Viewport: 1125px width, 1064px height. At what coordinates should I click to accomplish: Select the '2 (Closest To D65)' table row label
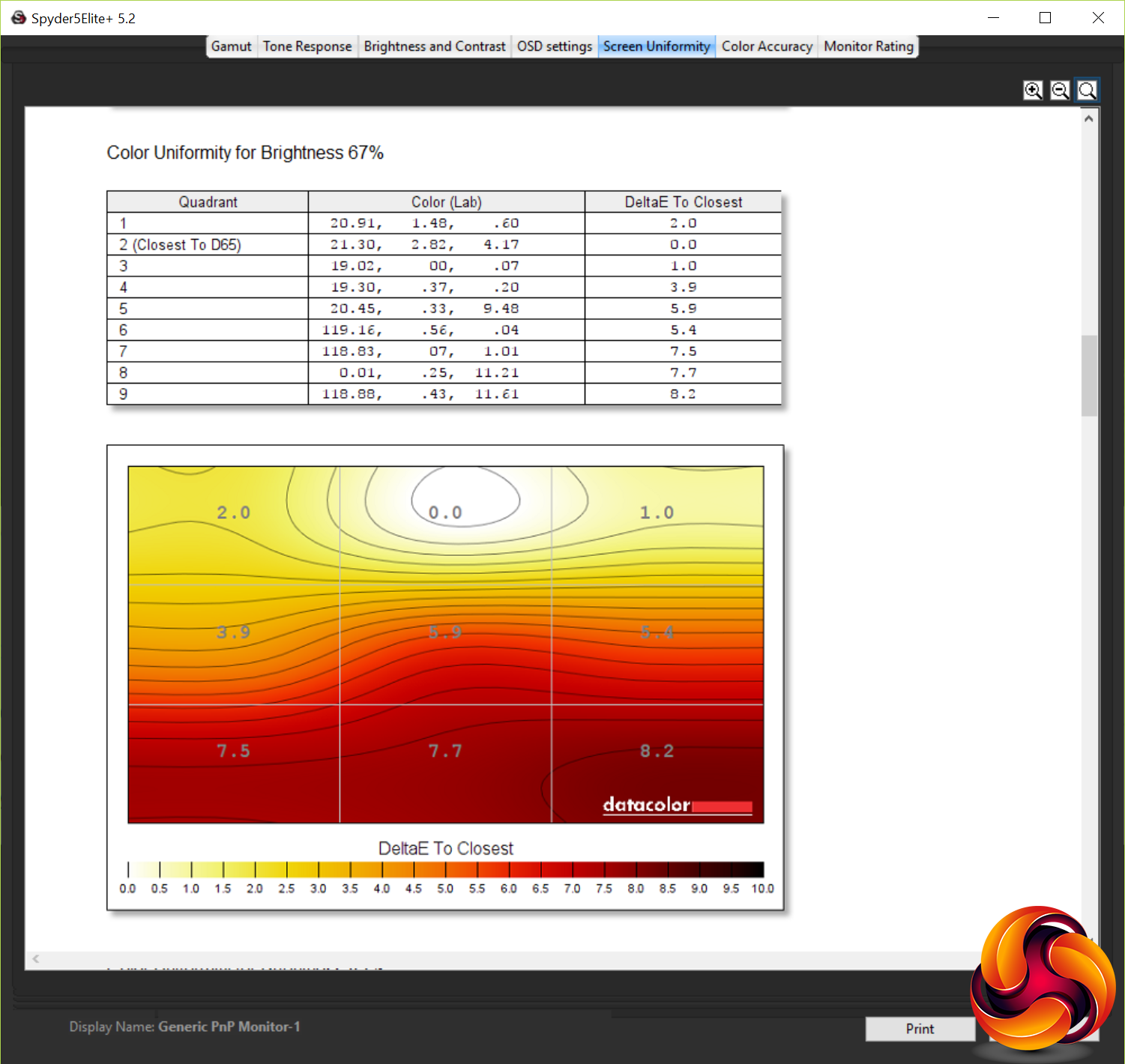point(180,245)
